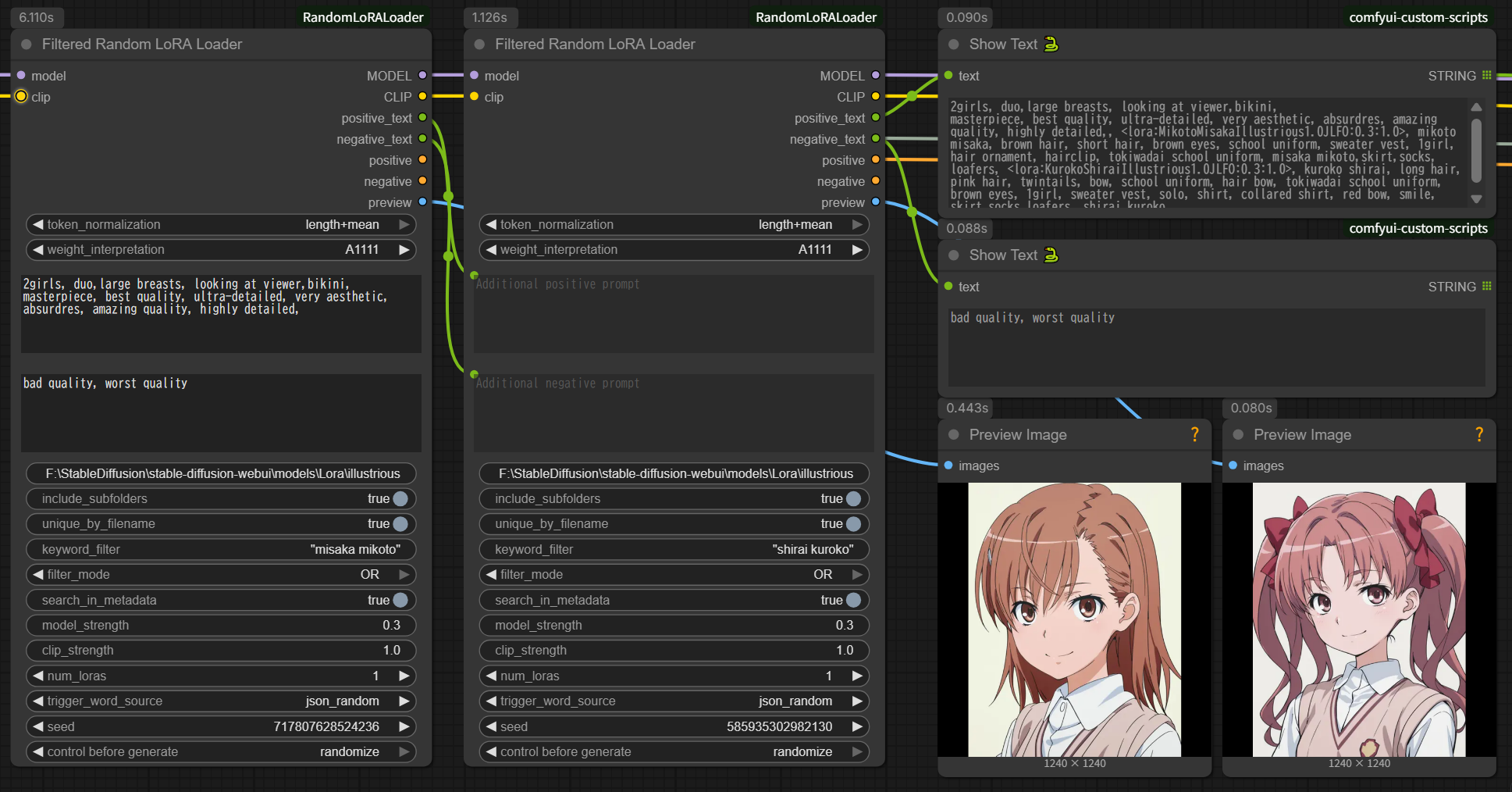The image size is (1512, 792).
Task: Click the STRING output grid icon on upper Show Text
Action: pyautogui.click(x=1486, y=75)
